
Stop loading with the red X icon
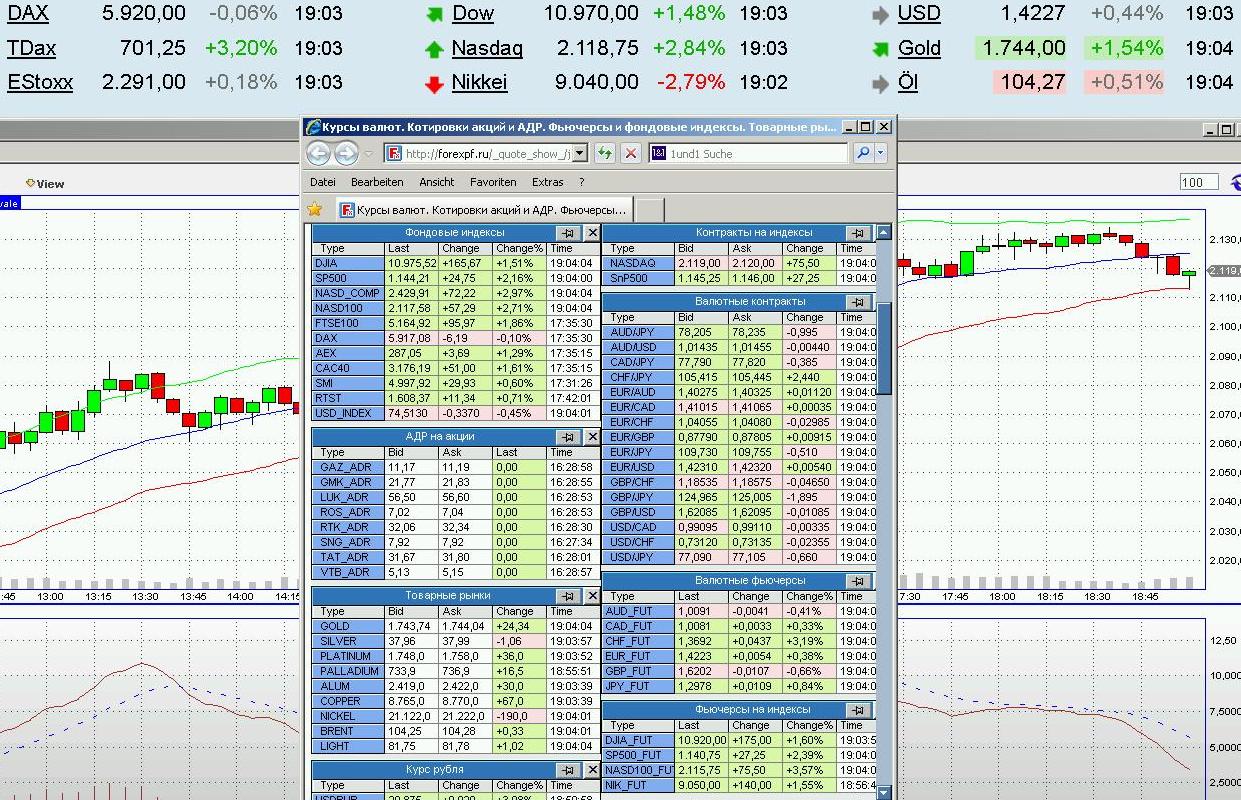pos(631,153)
